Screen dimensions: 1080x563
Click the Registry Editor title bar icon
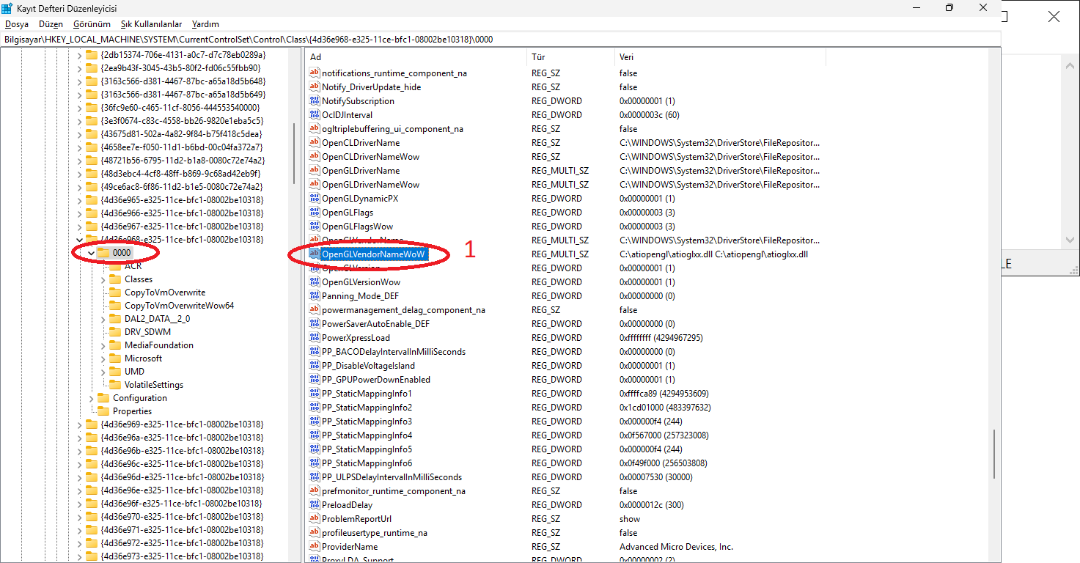(x=7, y=8)
